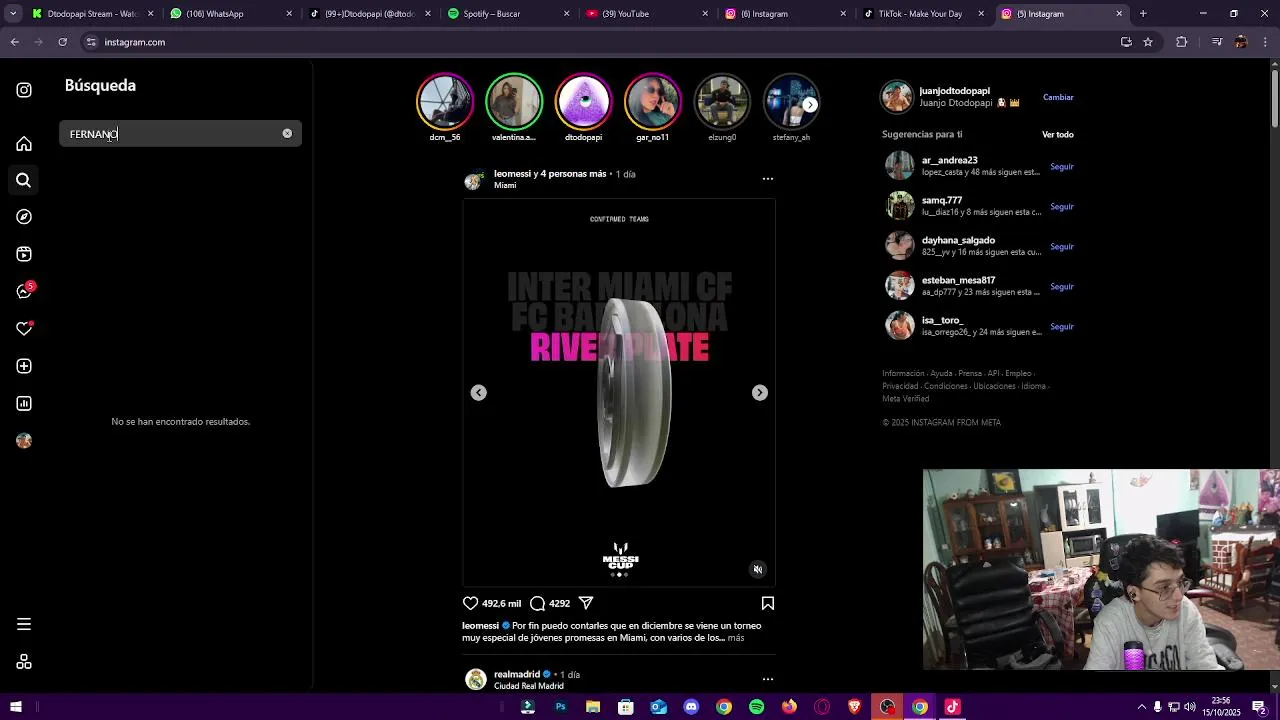Open options menu of leomessi post
This screenshot has width=1280, height=720.
point(768,179)
